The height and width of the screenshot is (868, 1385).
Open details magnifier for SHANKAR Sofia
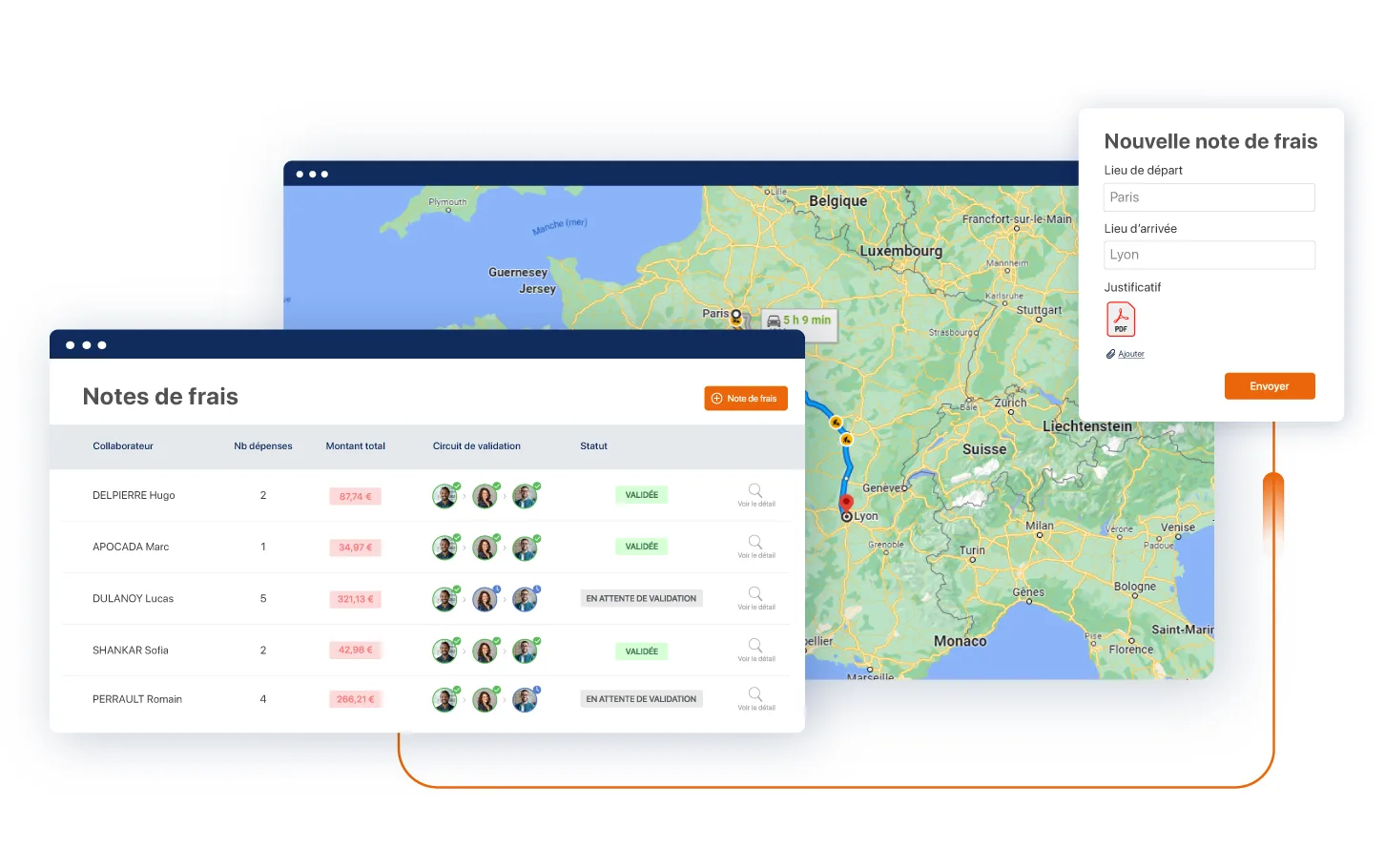click(x=755, y=645)
